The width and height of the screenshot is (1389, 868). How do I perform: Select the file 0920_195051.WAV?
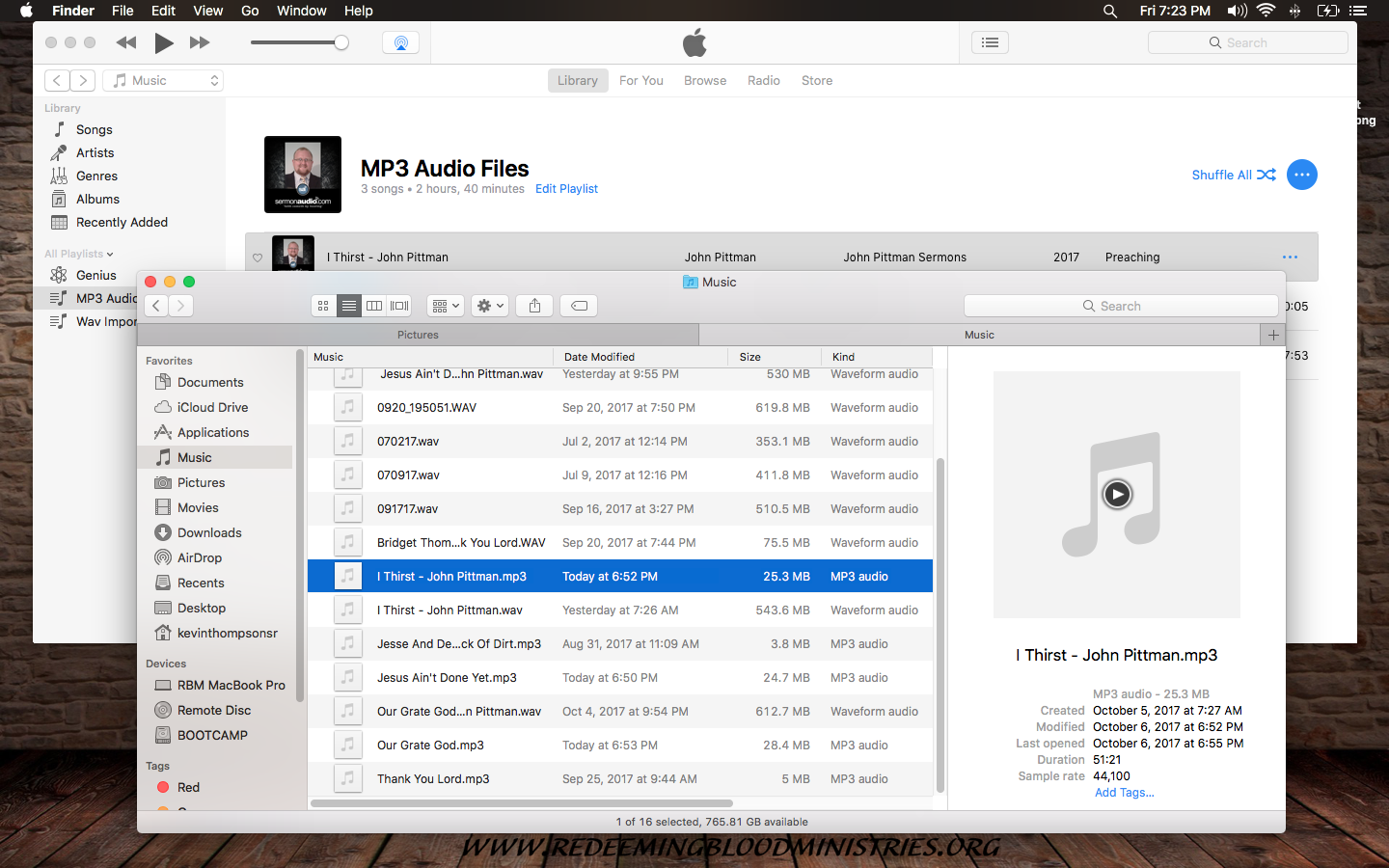620,408
